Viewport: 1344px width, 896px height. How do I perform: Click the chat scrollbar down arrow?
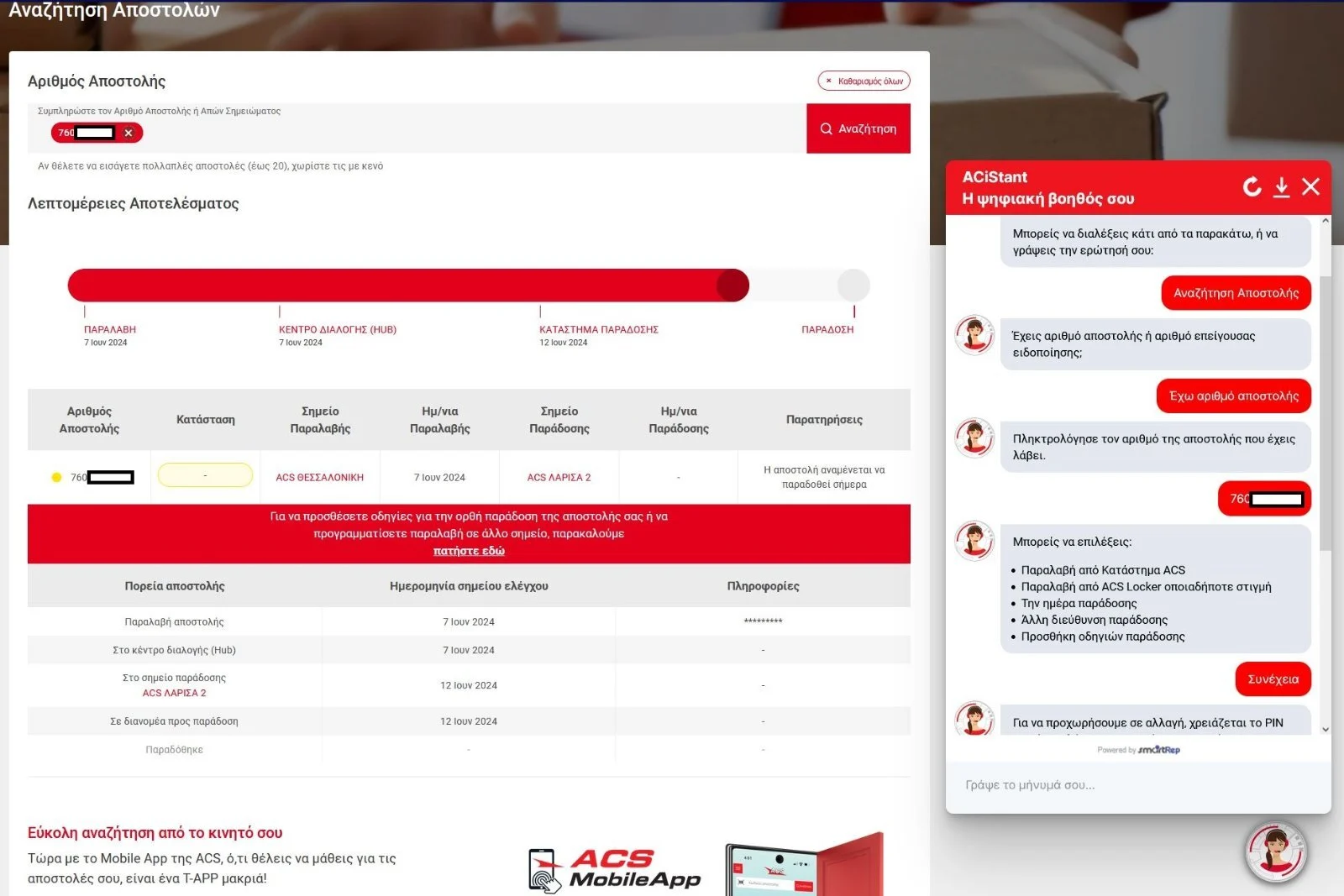tap(1326, 729)
